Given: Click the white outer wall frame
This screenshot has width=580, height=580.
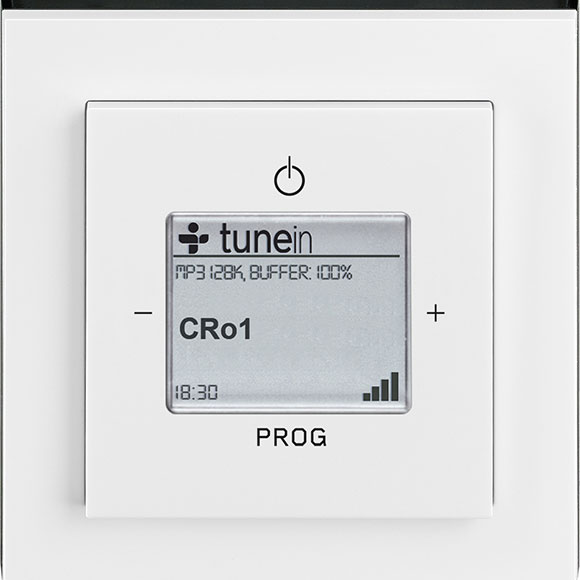Looking at the screenshot, I should (43, 296).
